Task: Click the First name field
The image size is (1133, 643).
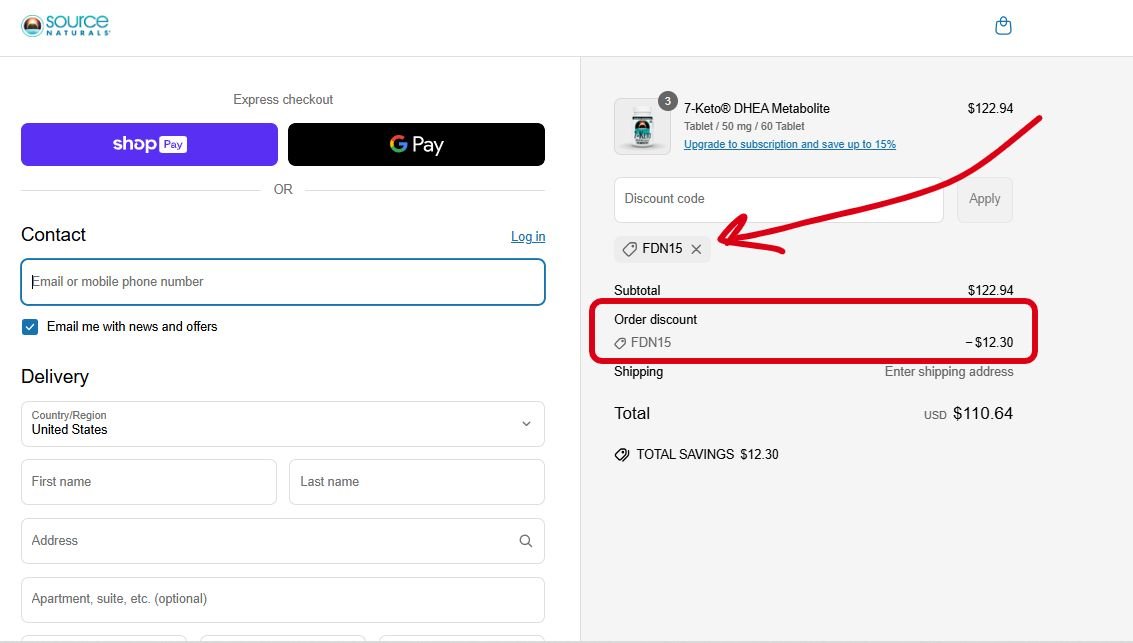Action: point(149,482)
